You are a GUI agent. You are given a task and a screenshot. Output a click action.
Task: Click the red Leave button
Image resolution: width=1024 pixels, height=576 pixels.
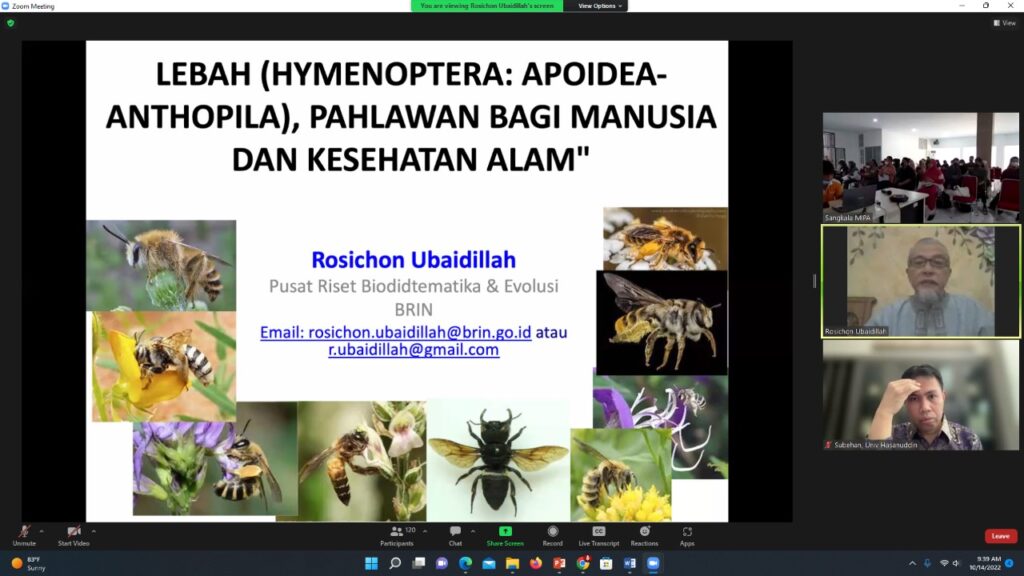tap(999, 536)
